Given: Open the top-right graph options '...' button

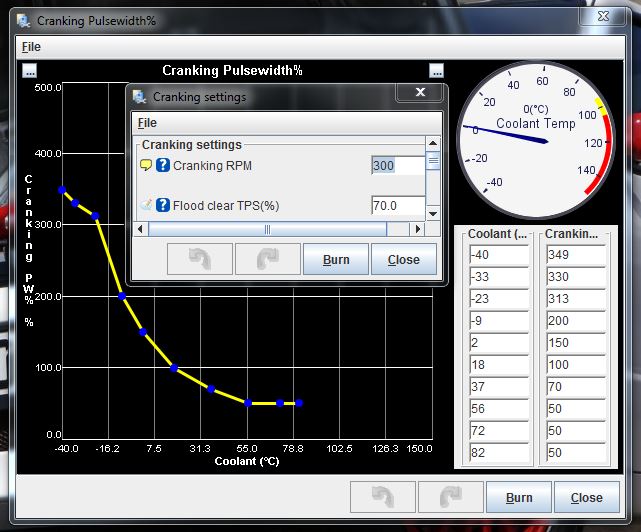Looking at the screenshot, I should click(436, 70).
